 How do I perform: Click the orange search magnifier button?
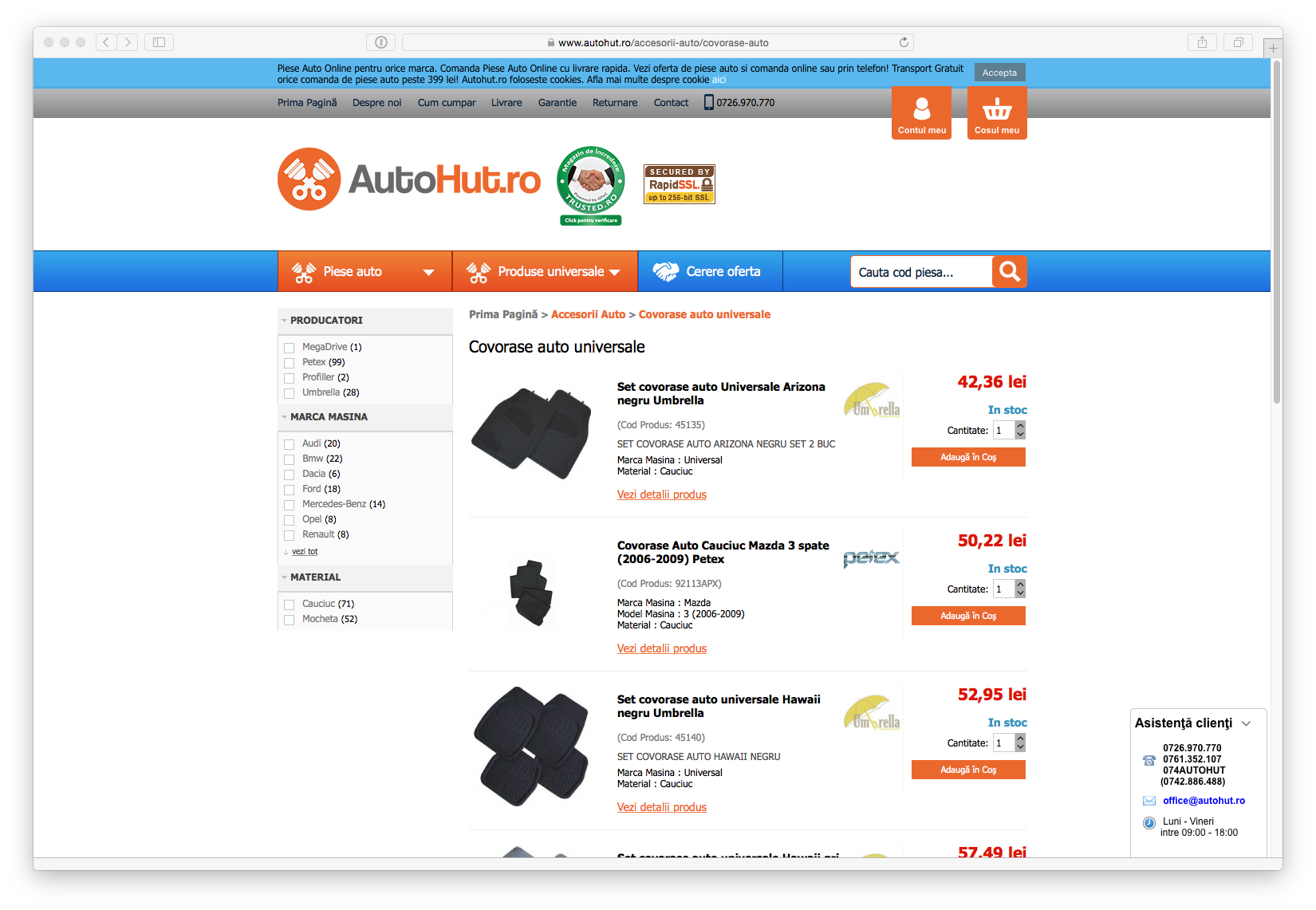coord(1009,272)
